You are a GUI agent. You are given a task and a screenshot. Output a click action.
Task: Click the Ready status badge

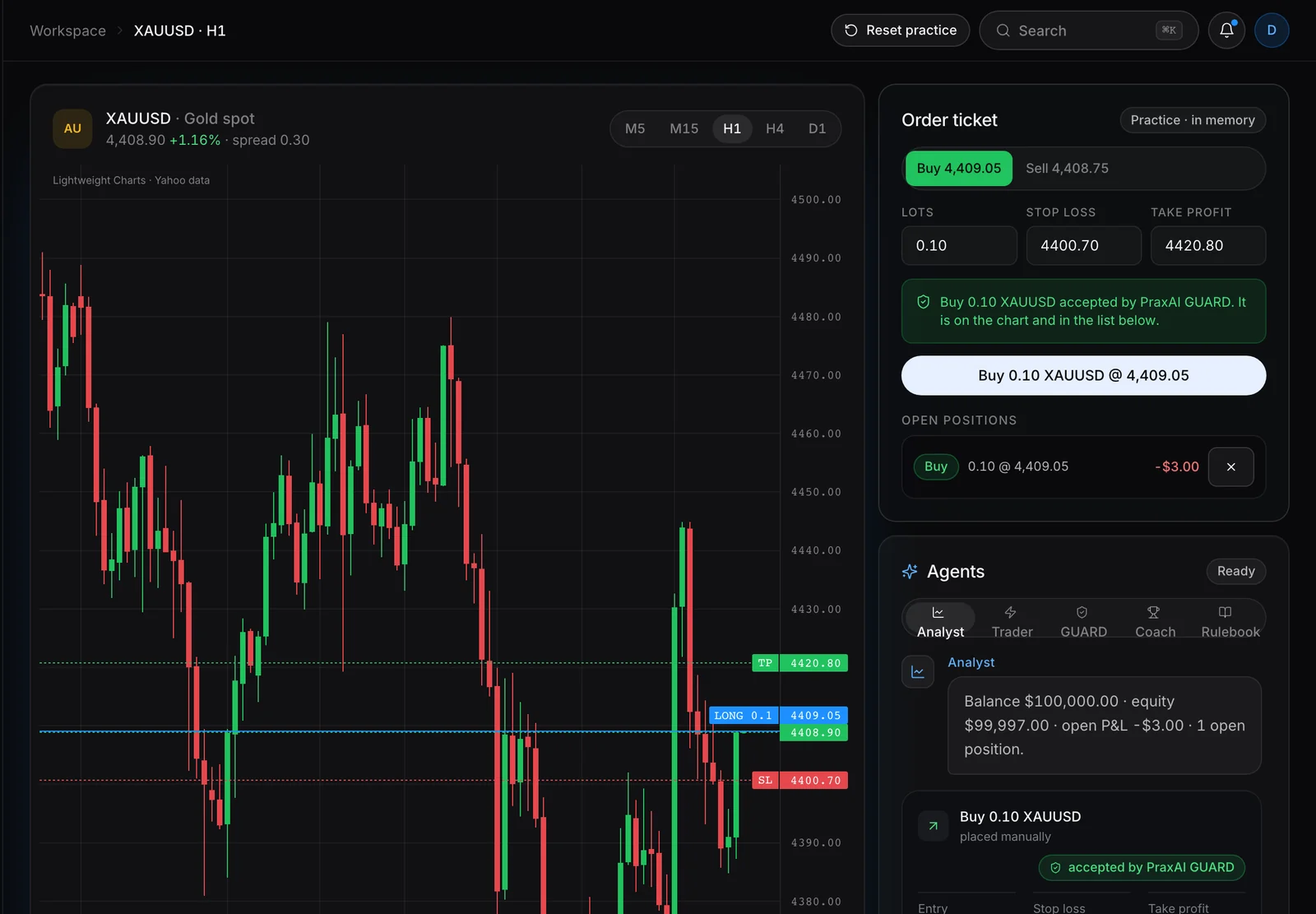click(x=1235, y=571)
